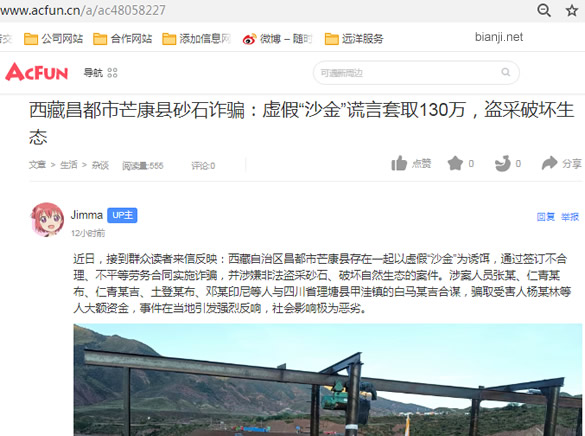Screen dimensions: 585x436
Task: Open the 合作网站 bookmarks folder
Action: click(122, 38)
